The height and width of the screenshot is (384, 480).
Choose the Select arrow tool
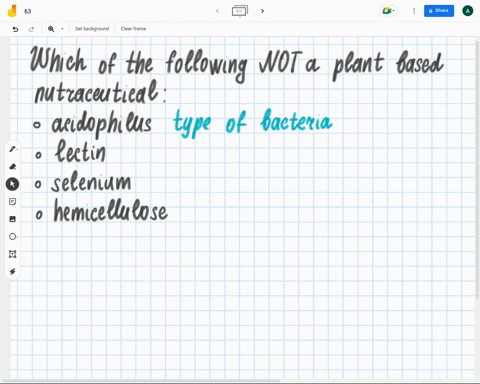[x=12, y=184]
